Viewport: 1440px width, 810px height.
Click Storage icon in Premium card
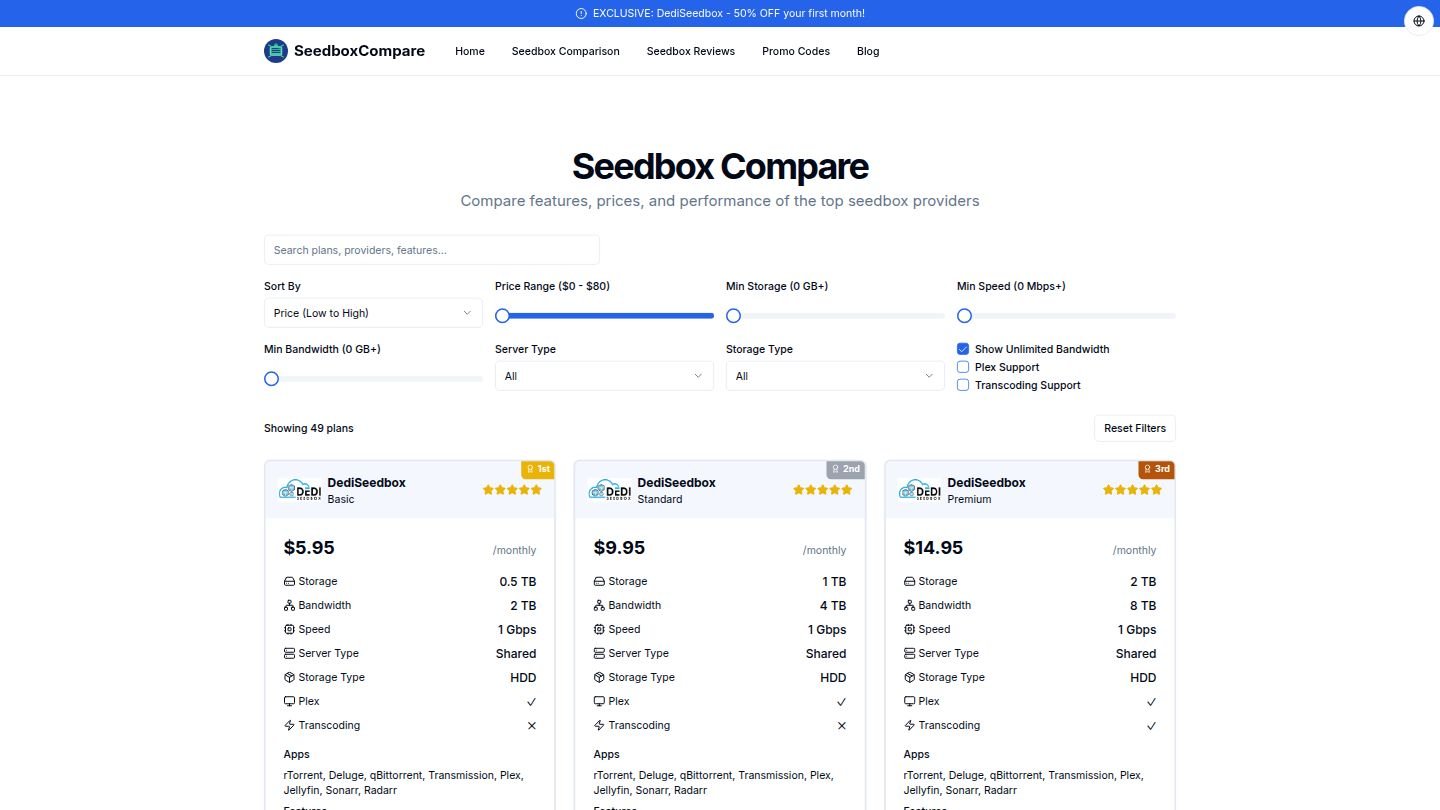[909, 581]
